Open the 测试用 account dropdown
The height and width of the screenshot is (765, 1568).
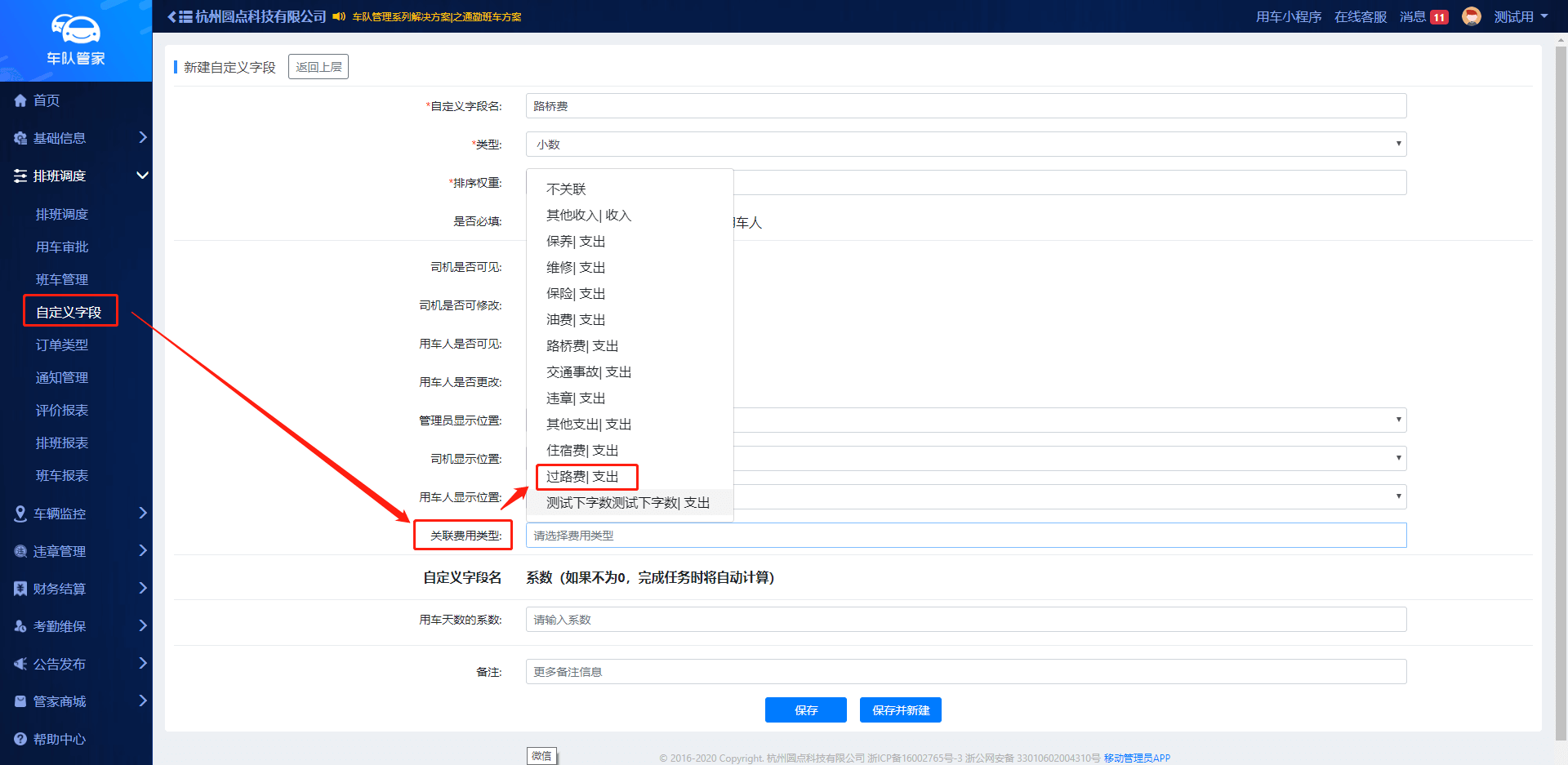click(x=1521, y=16)
